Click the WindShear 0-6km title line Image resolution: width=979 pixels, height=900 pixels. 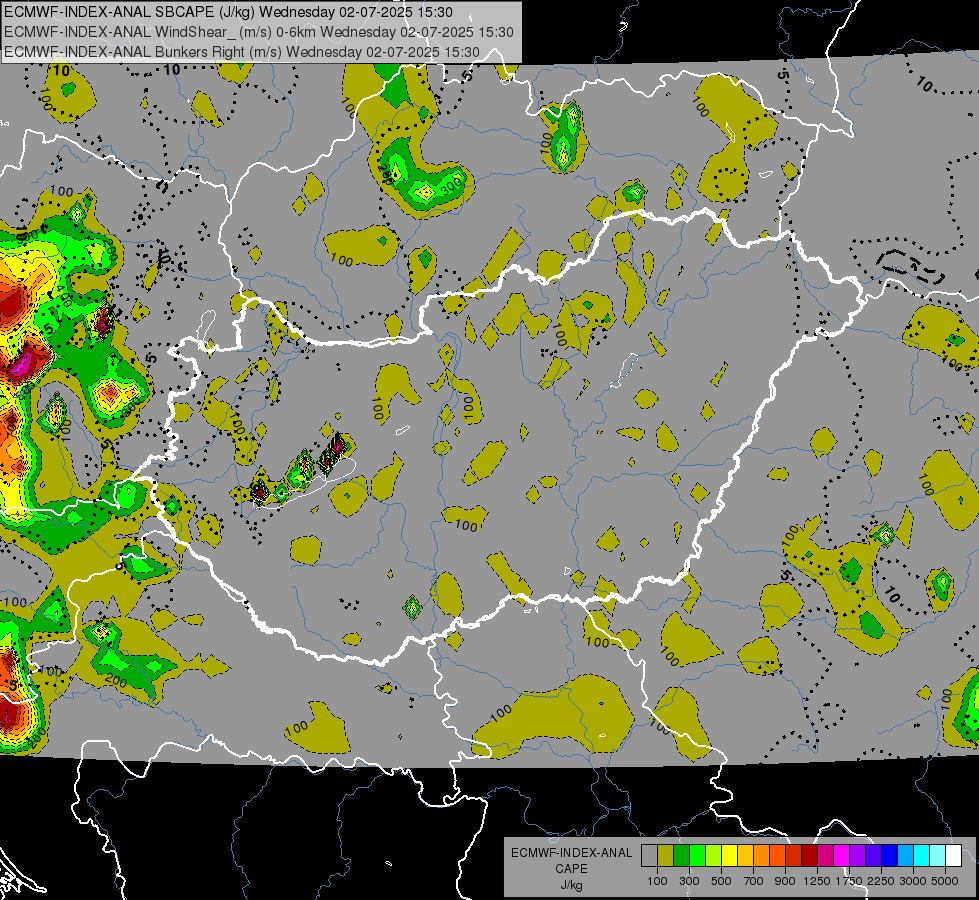(258, 32)
